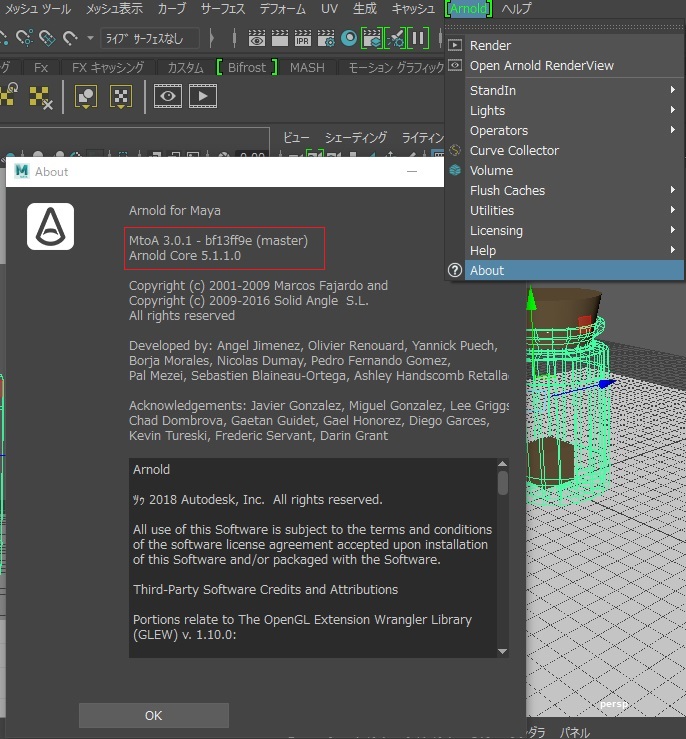Choose Open Arnold RenderView

(x=574, y=66)
